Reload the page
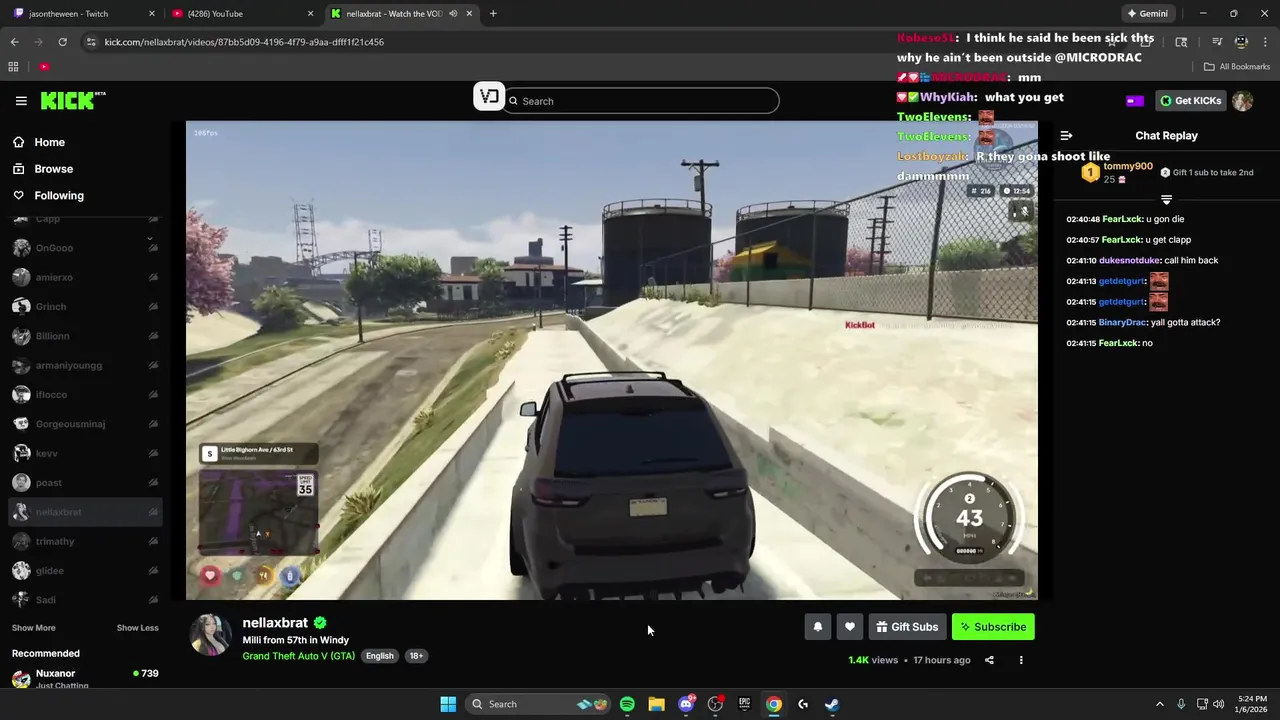 point(62,42)
